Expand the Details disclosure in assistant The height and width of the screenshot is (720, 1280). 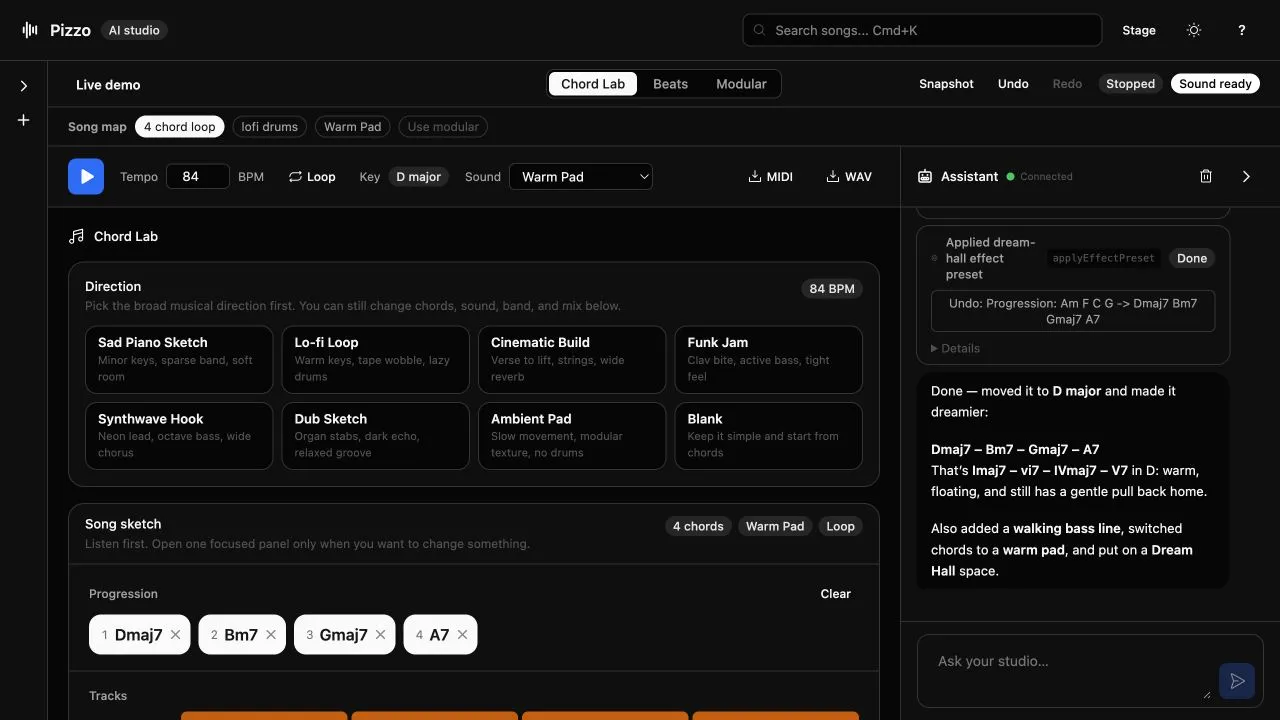click(x=955, y=348)
